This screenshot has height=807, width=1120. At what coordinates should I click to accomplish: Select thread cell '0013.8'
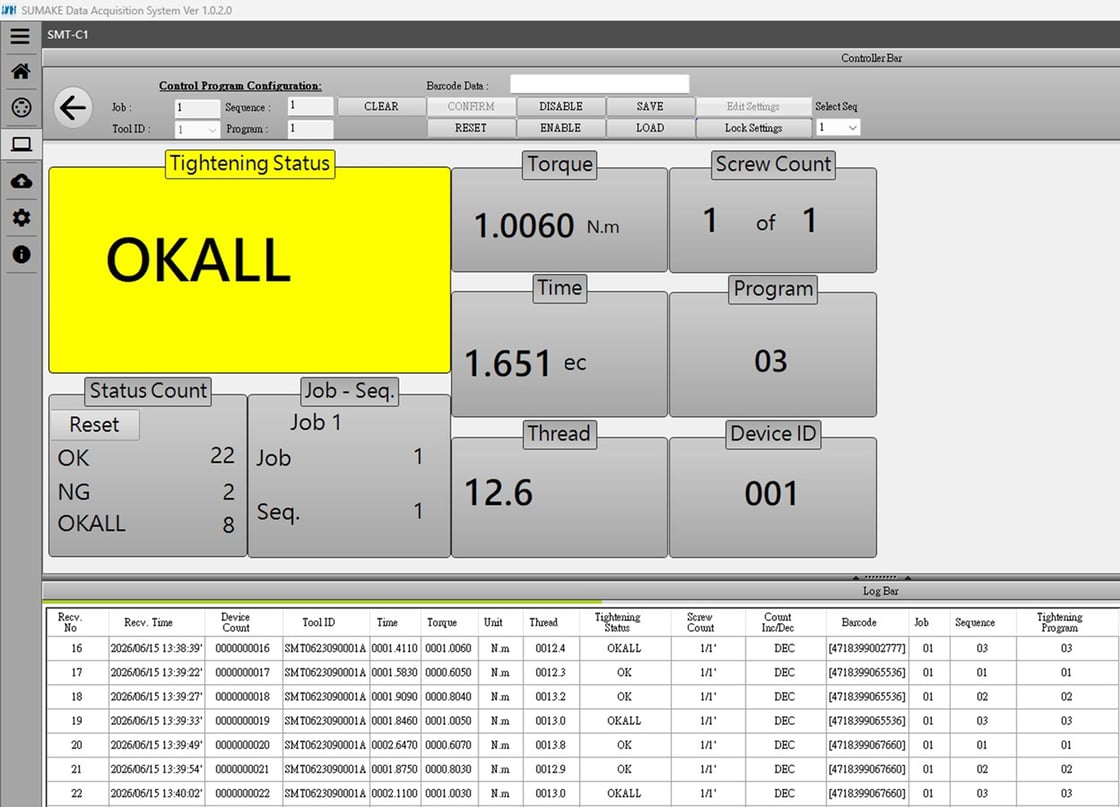[x=551, y=745]
